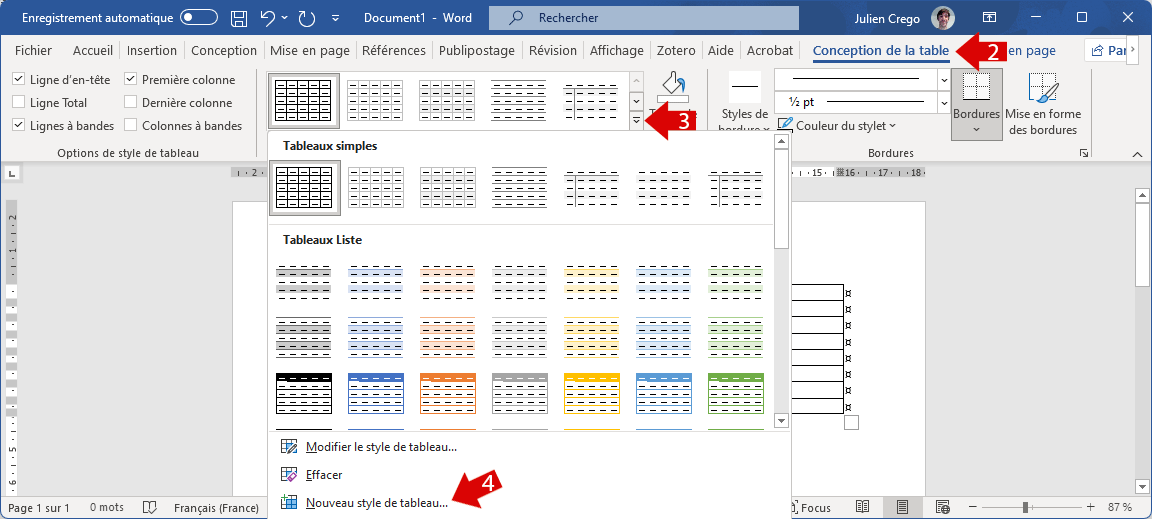Image resolution: width=1152 pixels, height=519 pixels.
Task: Click the document vertical scrollbar down arrow
Action: click(x=1142, y=487)
